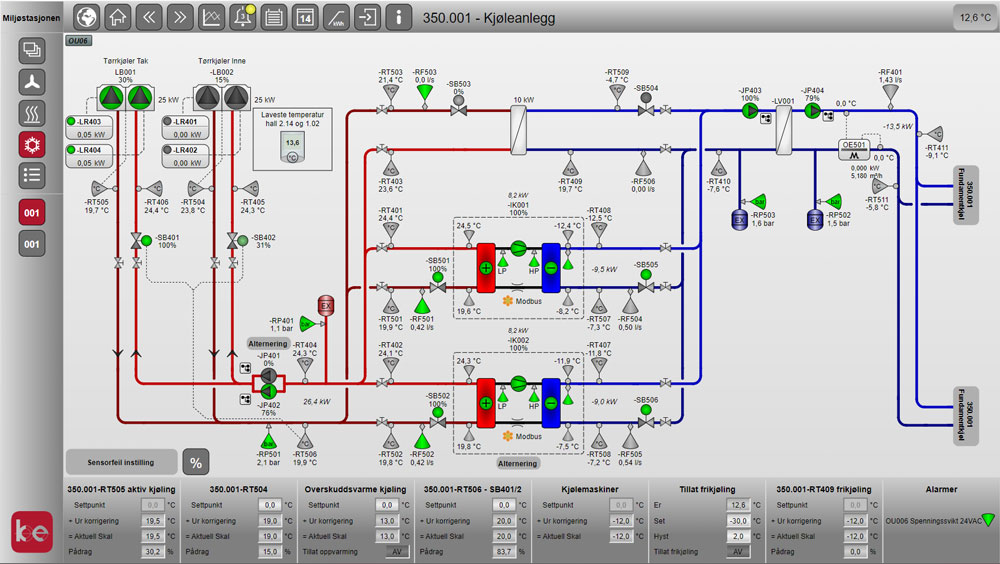Open the -LR401 fan status box
Screen dimensions: 1000x564
[x=186, y=128]
